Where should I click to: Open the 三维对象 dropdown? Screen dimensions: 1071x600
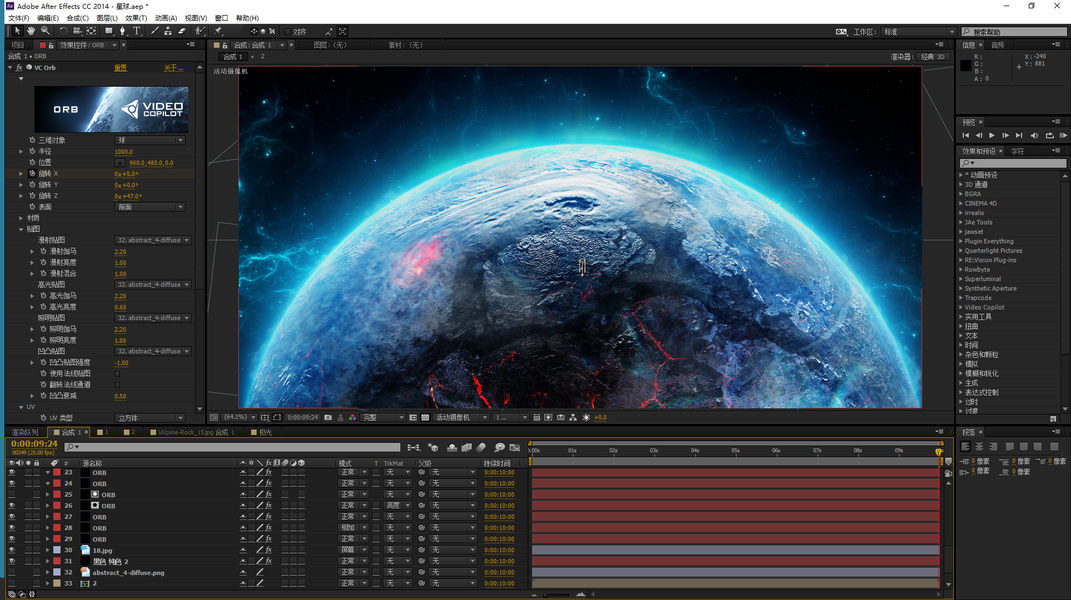pos(150,140)
